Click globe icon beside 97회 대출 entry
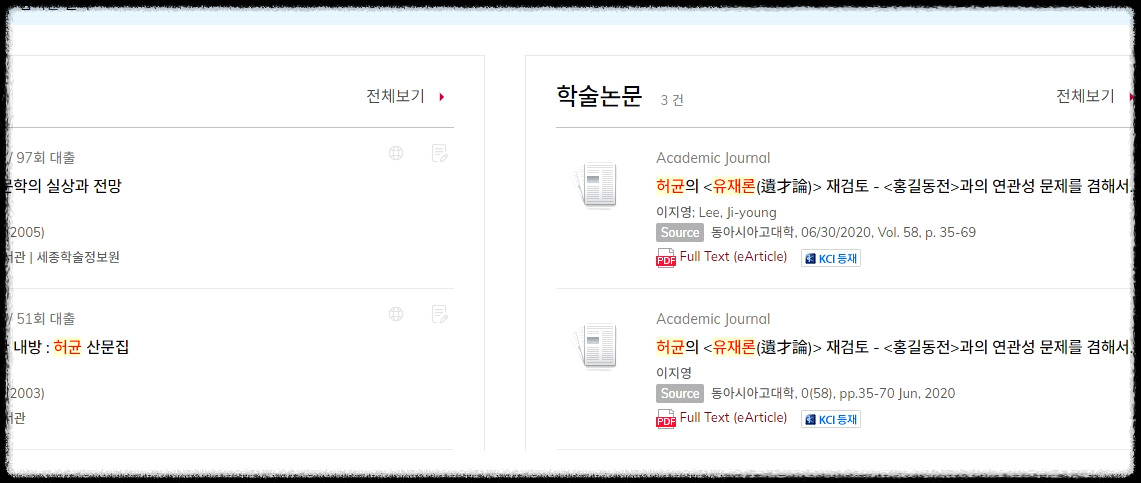This screenshot has width=1141, height=483. pos(396,153)
